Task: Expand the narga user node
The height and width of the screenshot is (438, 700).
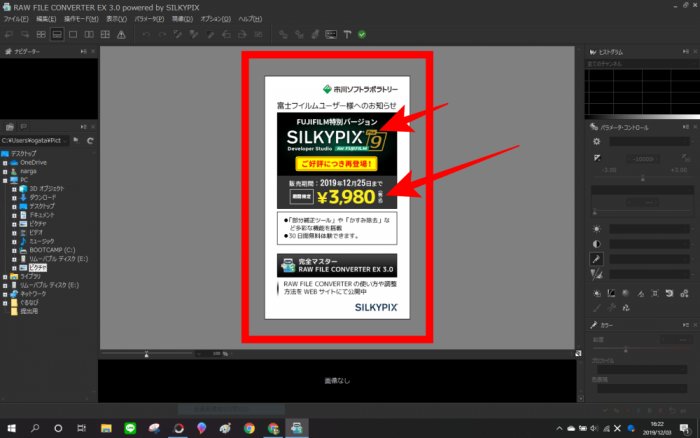Action: click(x=5, y=171)
